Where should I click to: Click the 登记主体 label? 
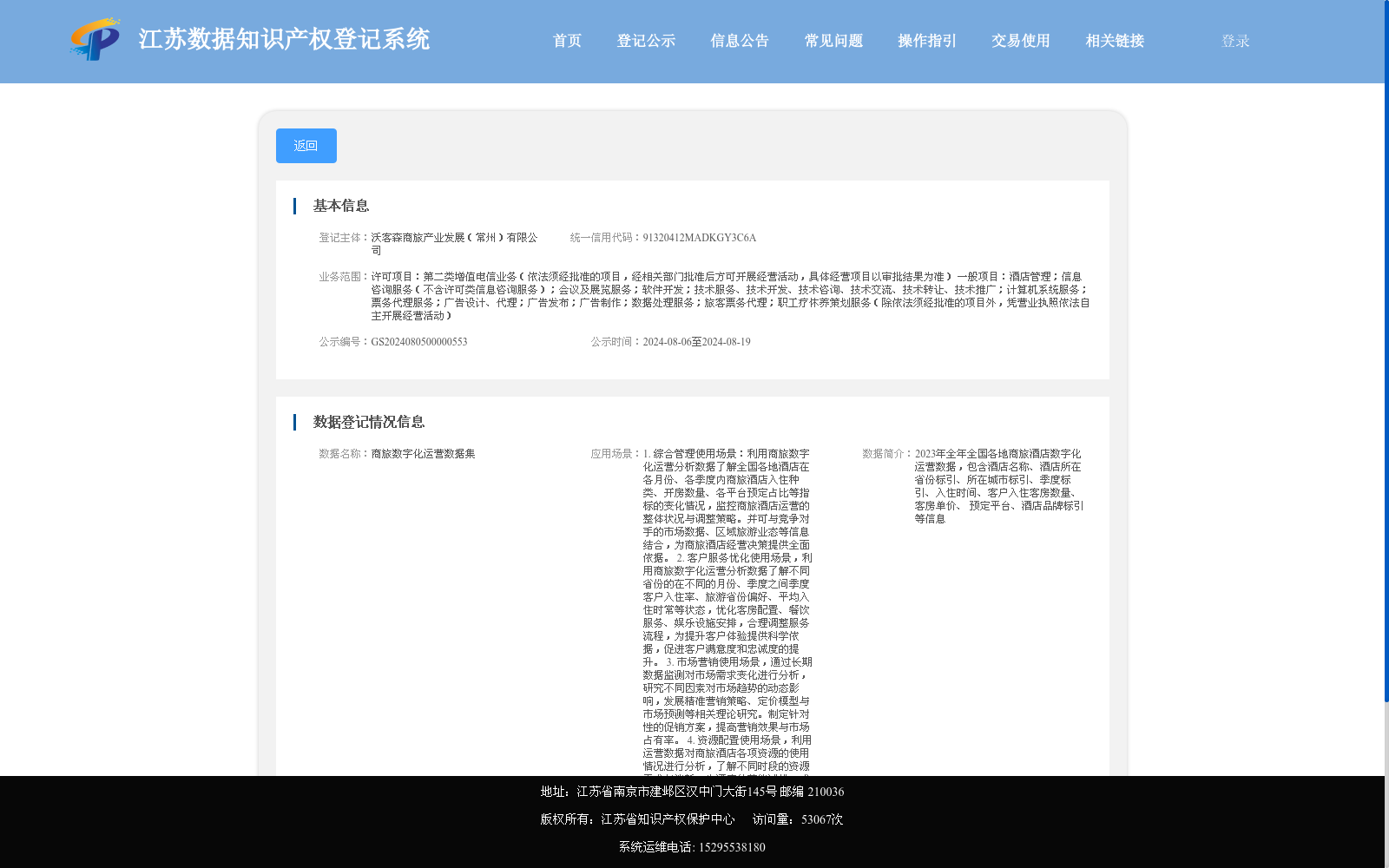tap(345, 238)
